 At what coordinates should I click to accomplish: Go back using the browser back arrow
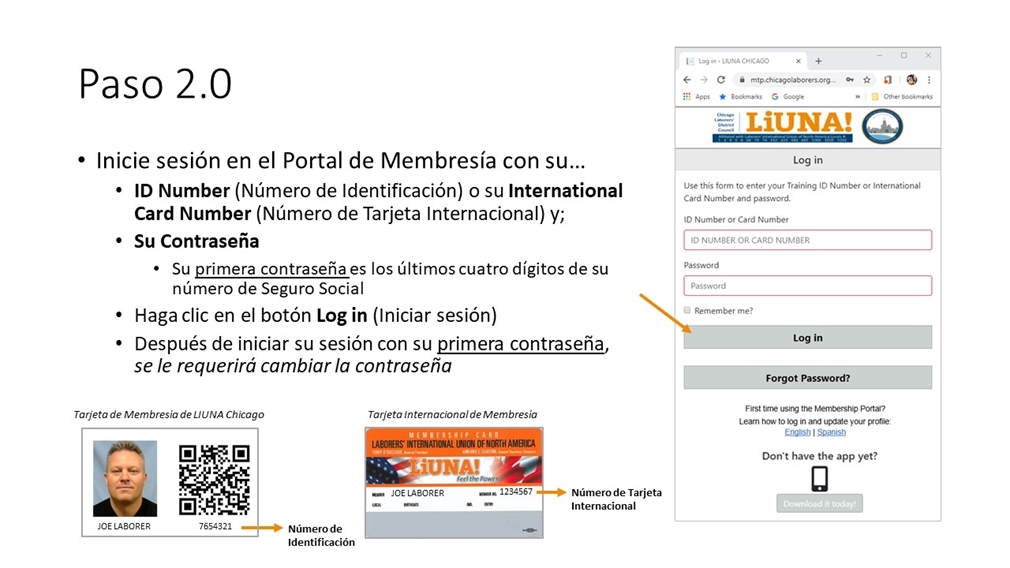pyautogui.click(x=687, y=80)
